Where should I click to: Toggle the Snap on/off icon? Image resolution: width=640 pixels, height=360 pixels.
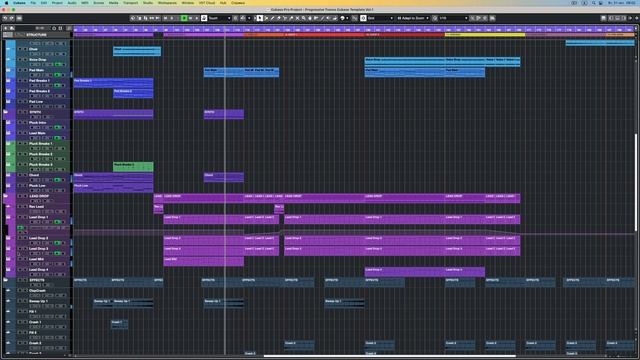click(x=354, y=18)
